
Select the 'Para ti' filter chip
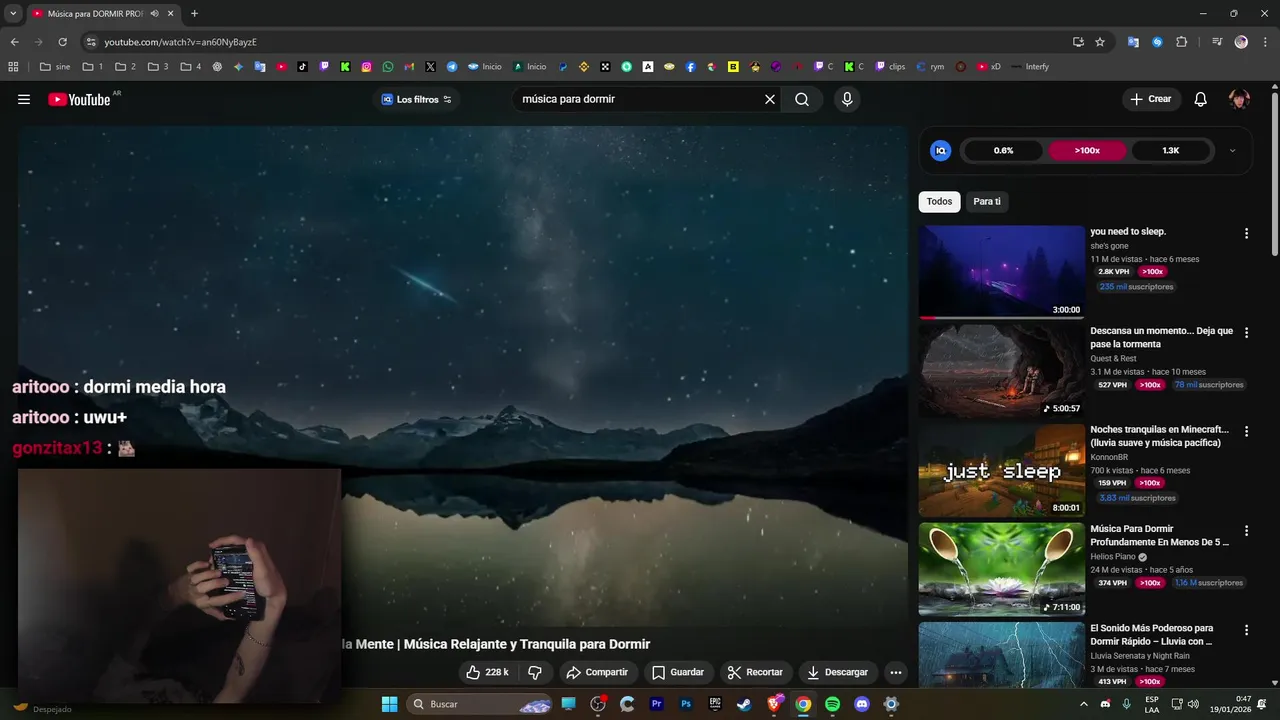(987, 201)
